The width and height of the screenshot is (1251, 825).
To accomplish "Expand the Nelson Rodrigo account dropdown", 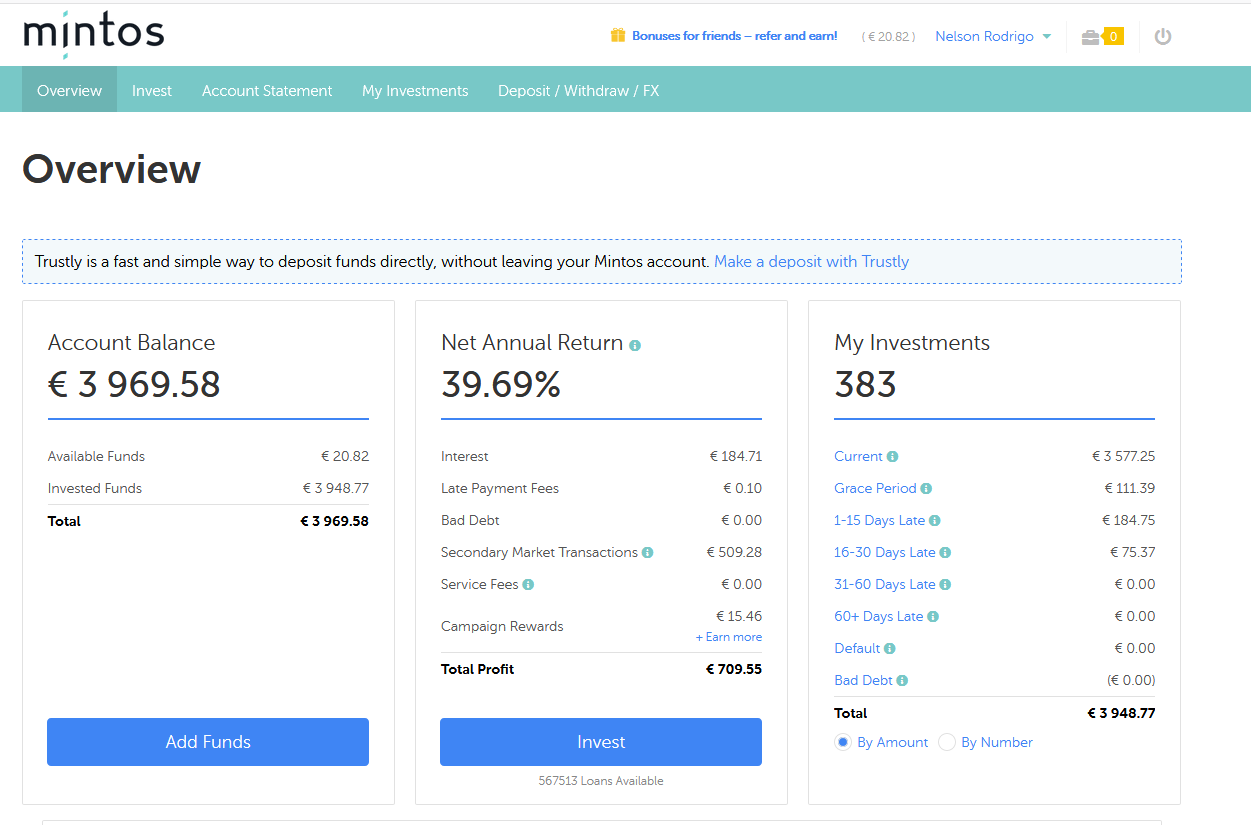I will [993, 37].
